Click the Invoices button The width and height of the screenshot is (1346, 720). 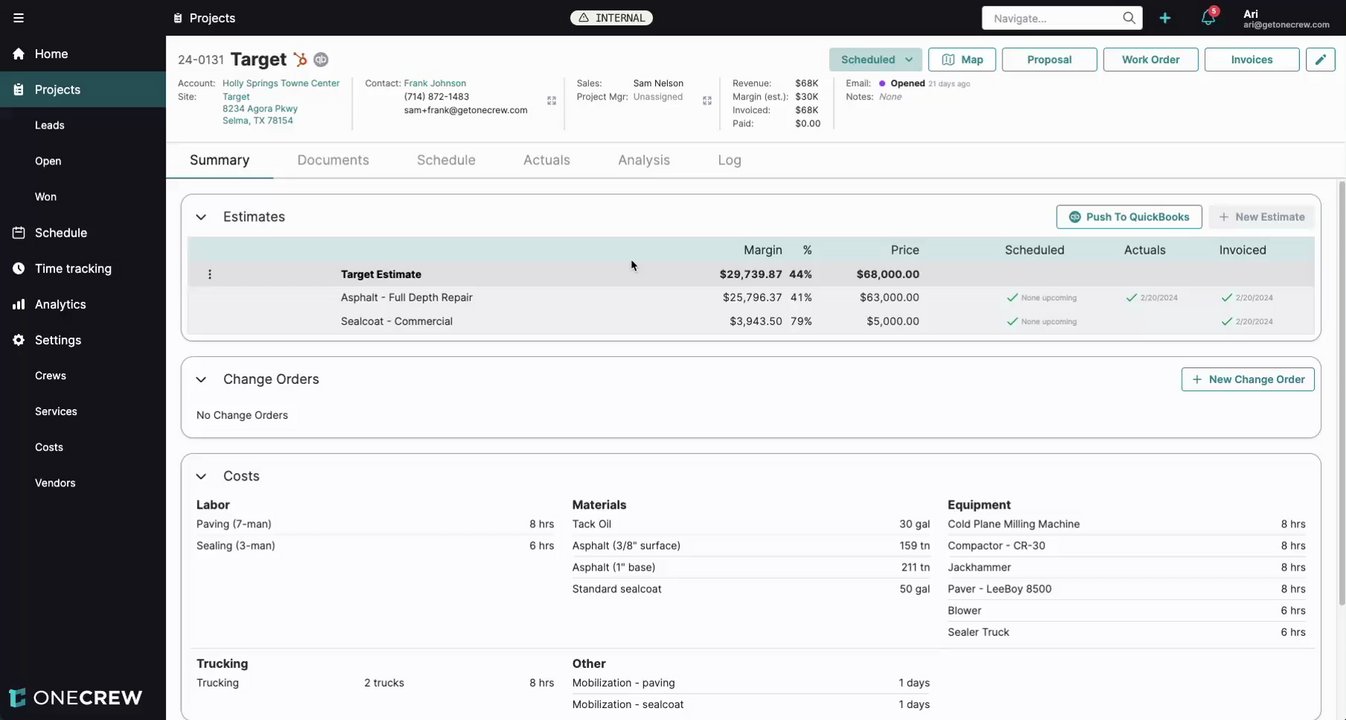(1252, 60)
